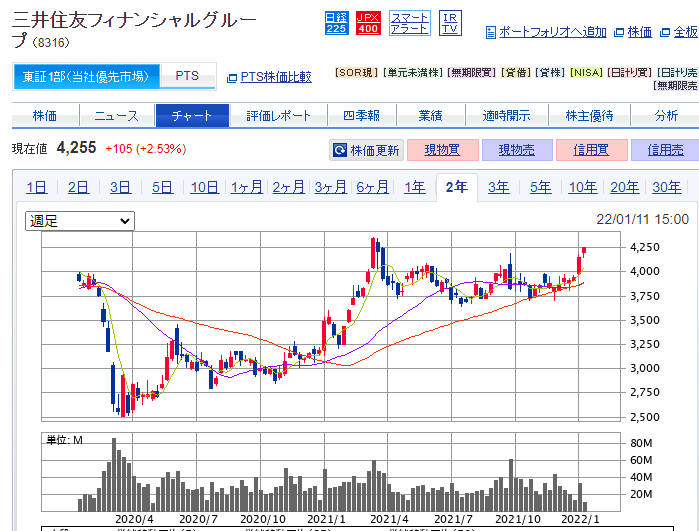699x531 pixels.
Task: Open the IR TV icon
Action: coord(450,23)
